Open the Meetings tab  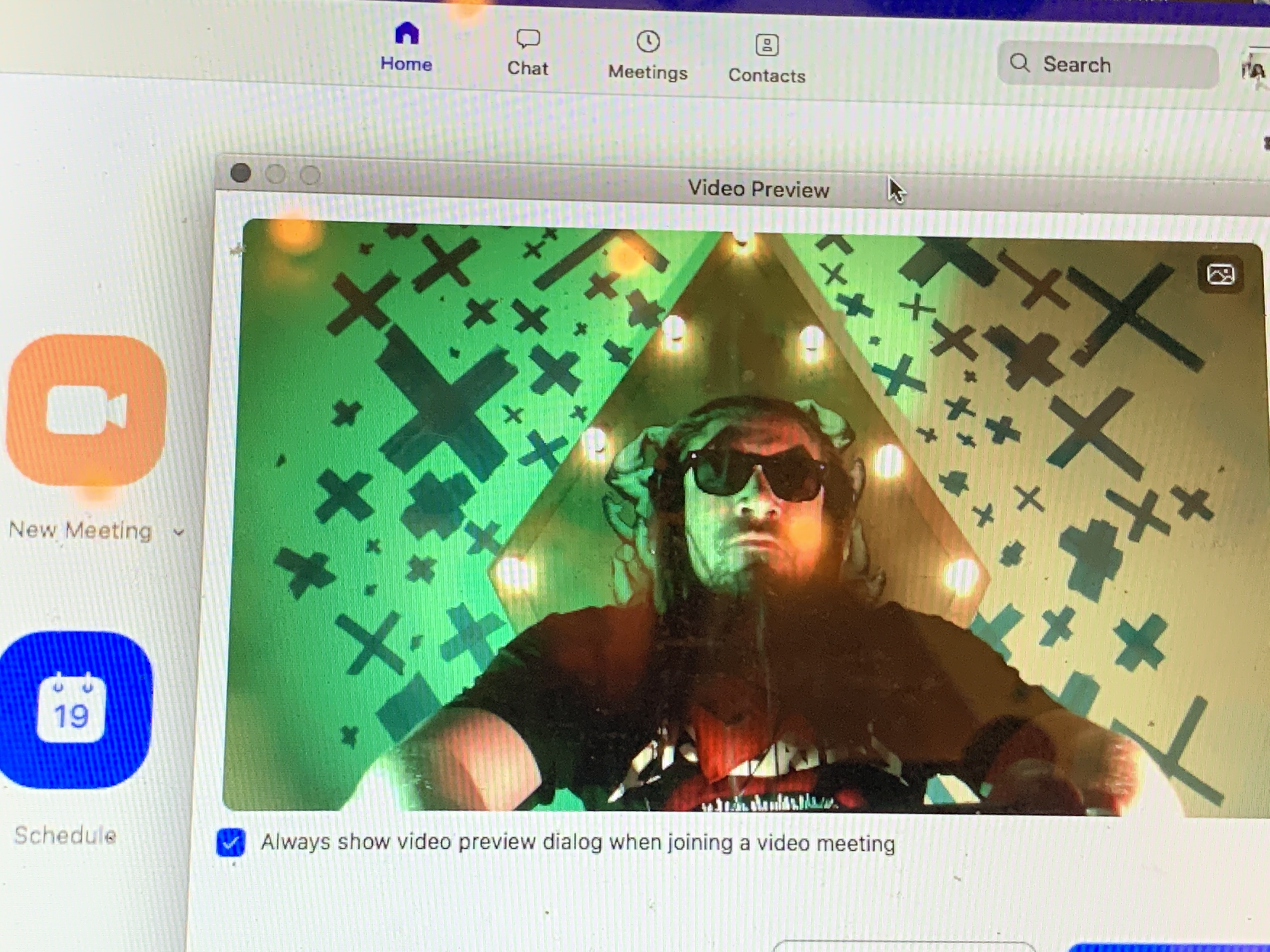648,56
